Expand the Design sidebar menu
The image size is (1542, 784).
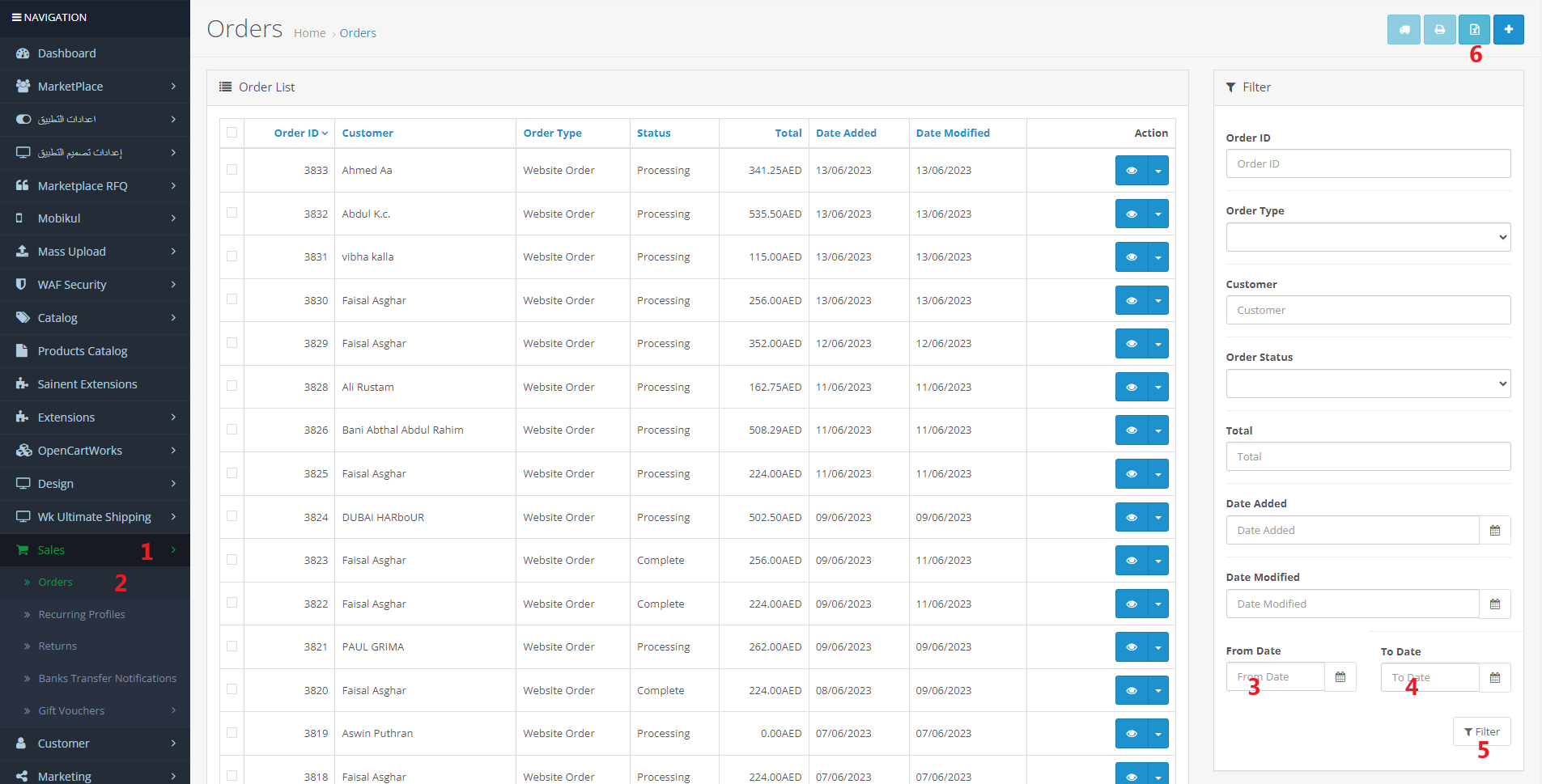pyautogui.click(x=95, y=484)
